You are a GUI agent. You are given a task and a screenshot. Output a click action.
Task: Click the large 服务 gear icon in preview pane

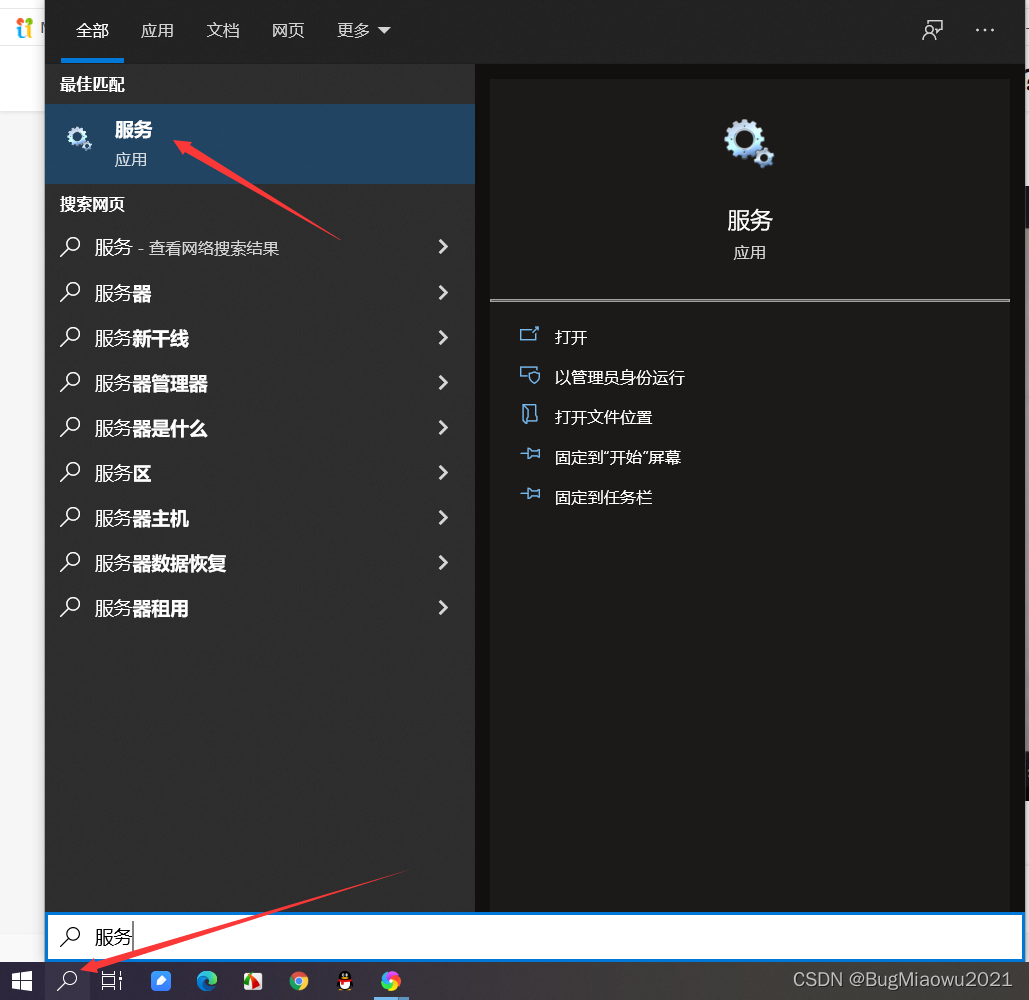tap(749, 143)
